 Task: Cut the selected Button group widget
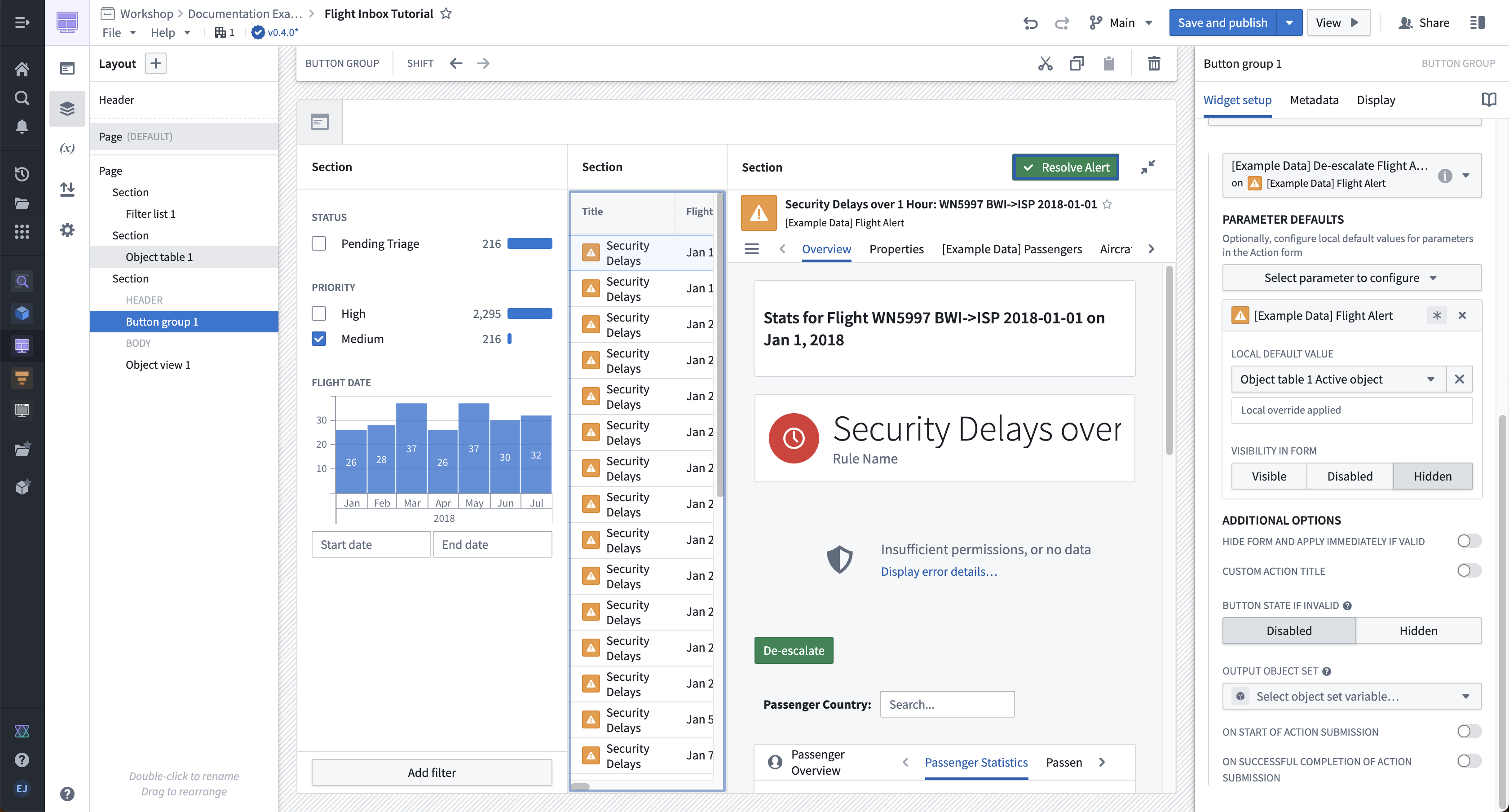click(1045, 63)
